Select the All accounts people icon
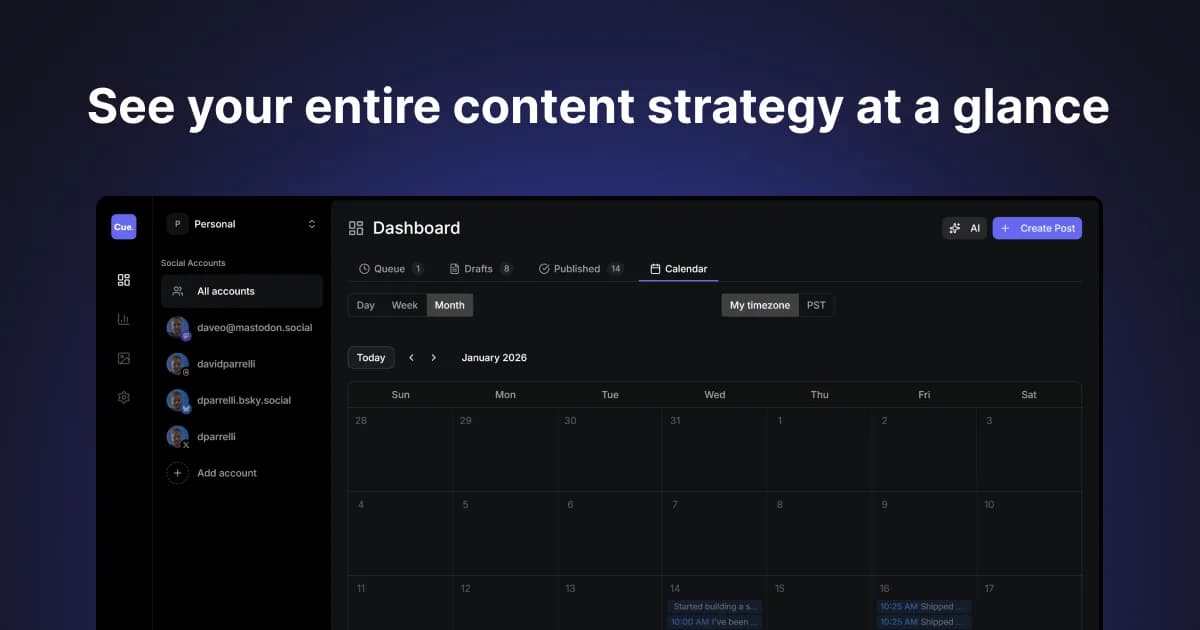 pos(178,290)
